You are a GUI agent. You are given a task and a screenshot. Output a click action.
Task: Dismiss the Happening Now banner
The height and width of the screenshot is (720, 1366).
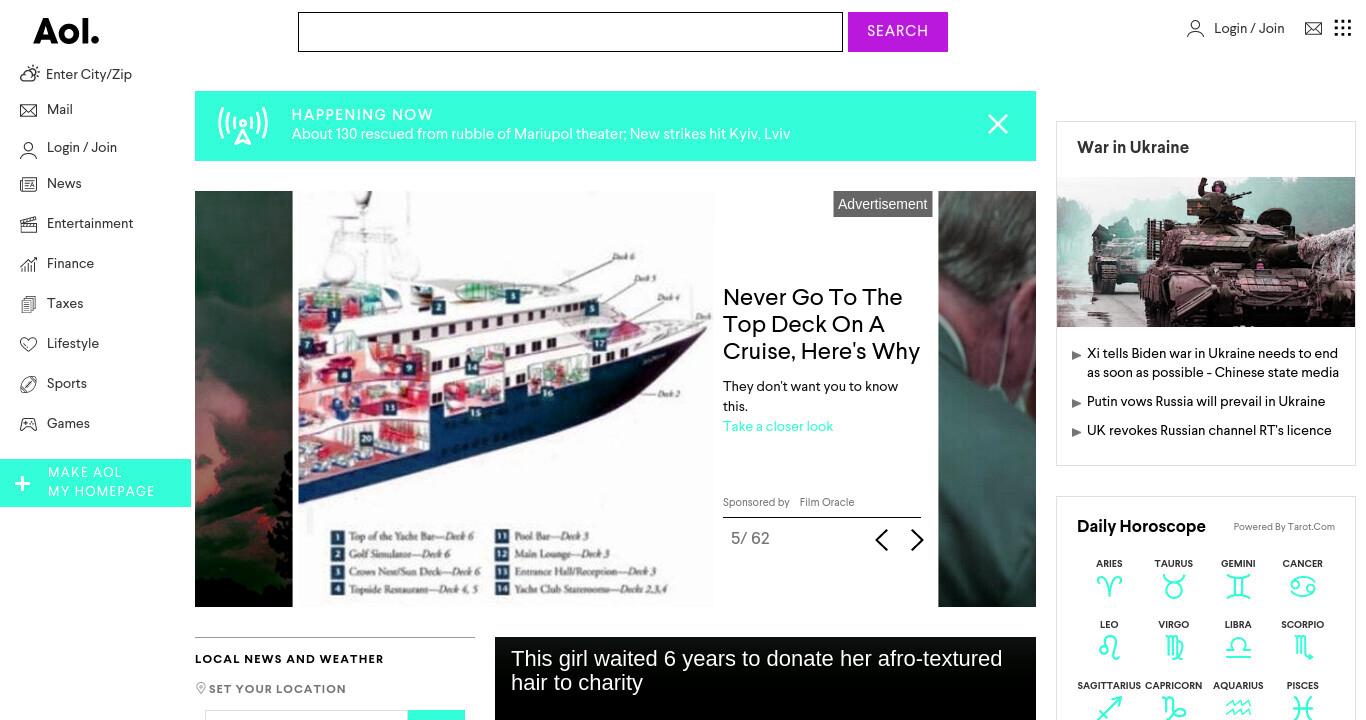[998, 124]
